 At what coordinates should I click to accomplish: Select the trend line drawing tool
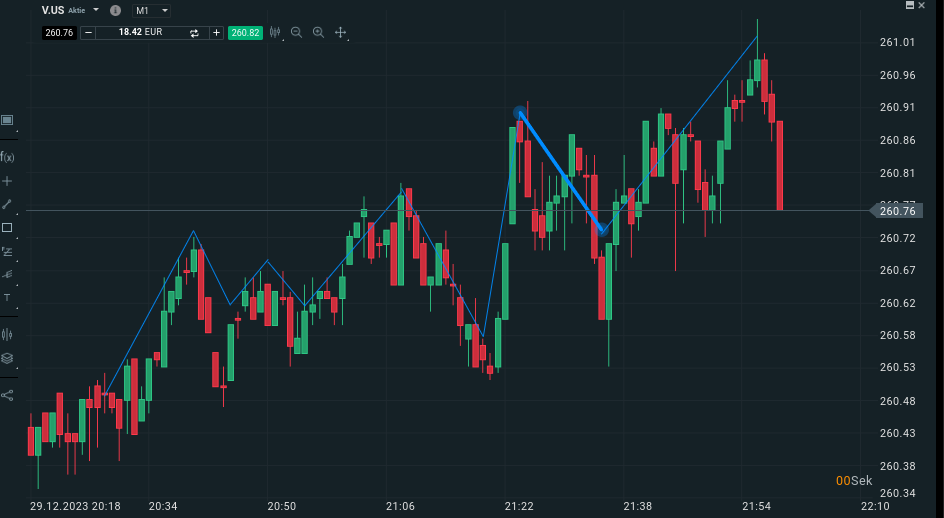point(7,204)
